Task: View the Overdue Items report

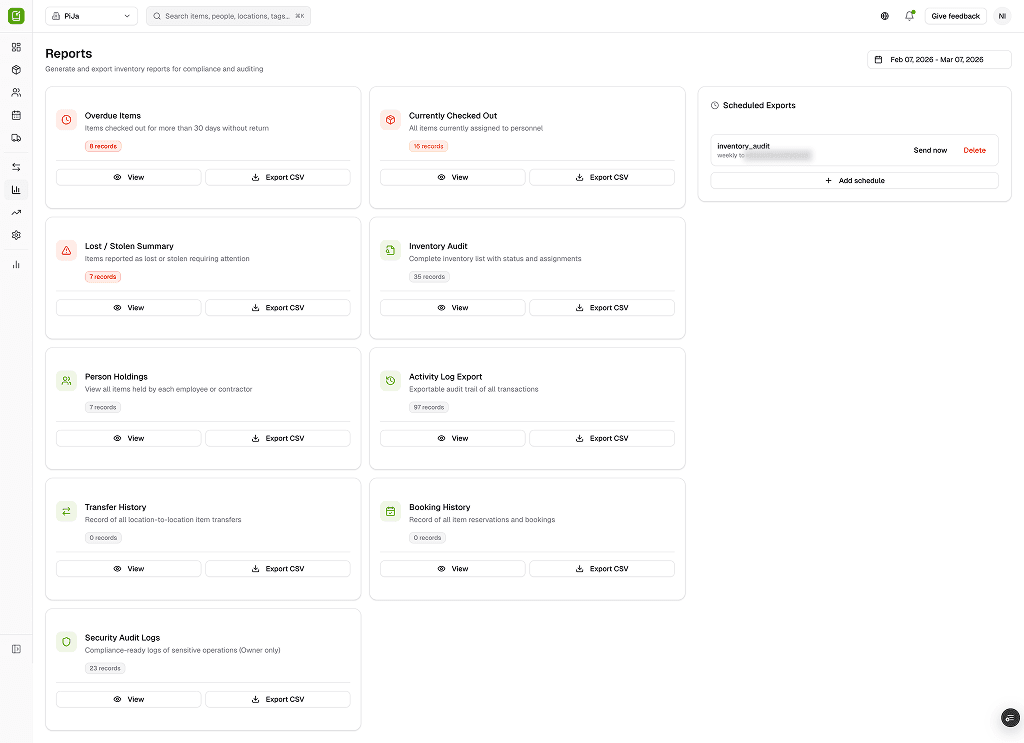Action: (128, 177)
